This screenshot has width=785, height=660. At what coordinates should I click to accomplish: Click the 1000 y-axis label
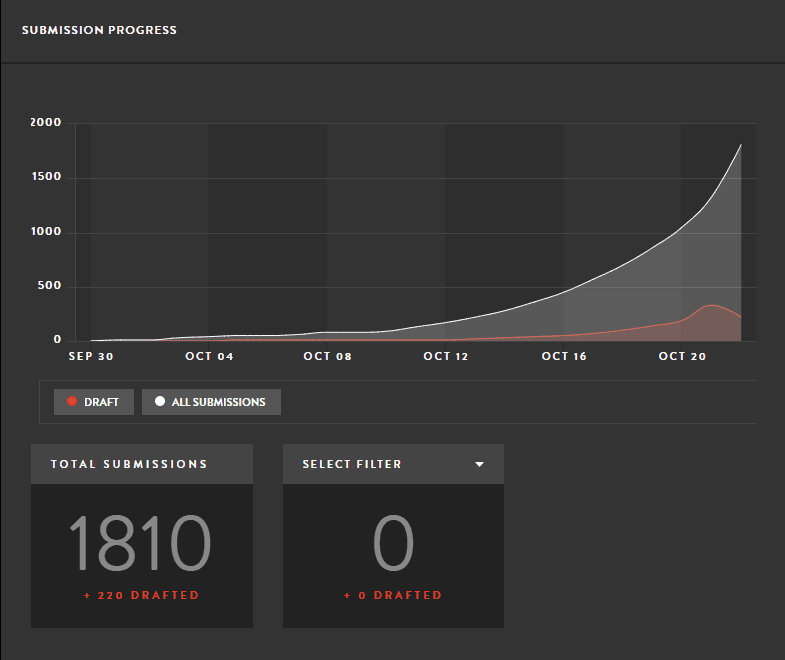coord(46,232)
